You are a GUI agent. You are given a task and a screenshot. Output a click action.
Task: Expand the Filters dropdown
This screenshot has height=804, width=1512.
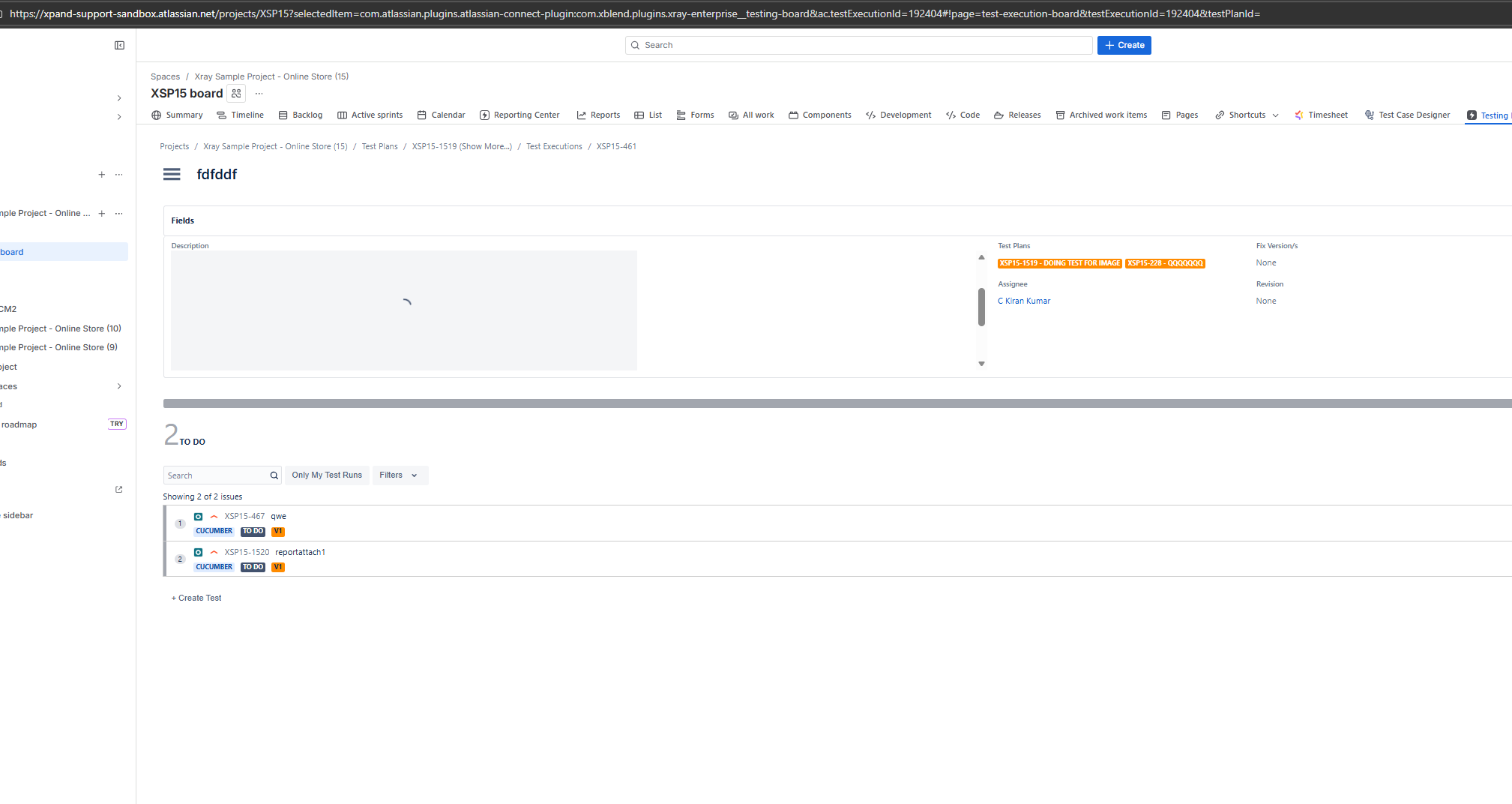coord(399,475)
